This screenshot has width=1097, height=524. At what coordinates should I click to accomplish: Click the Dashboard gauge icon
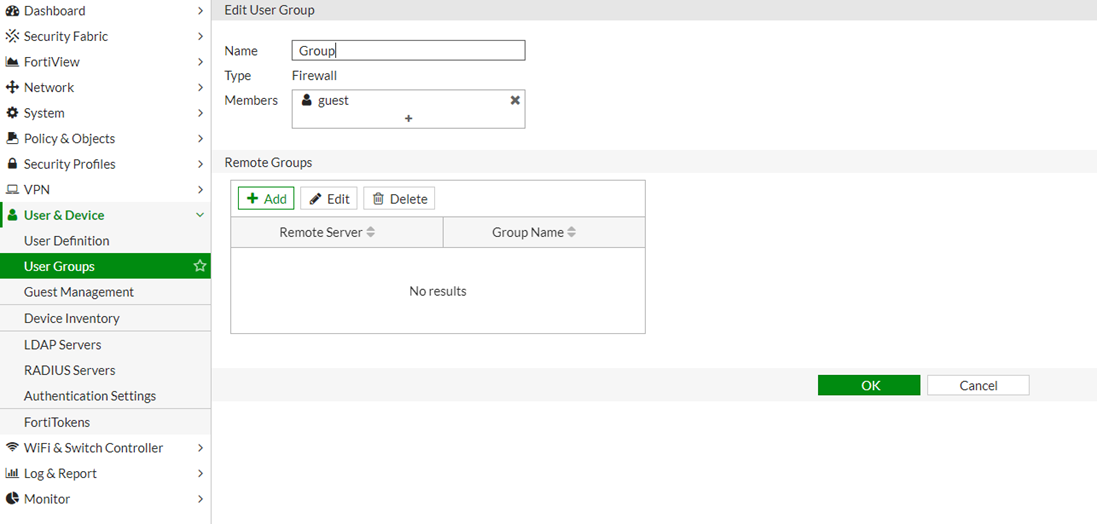(13, 11)
